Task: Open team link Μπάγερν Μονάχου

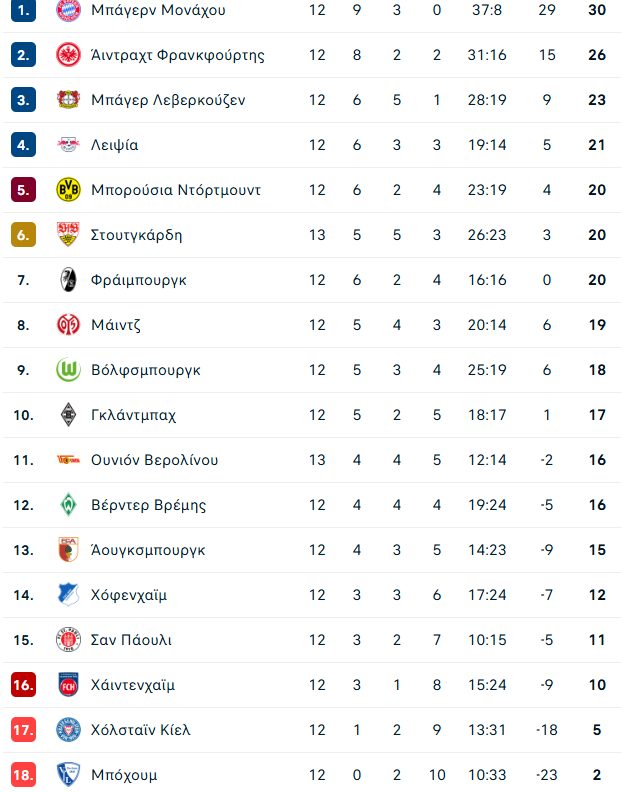Action: [x=158, y=10]
